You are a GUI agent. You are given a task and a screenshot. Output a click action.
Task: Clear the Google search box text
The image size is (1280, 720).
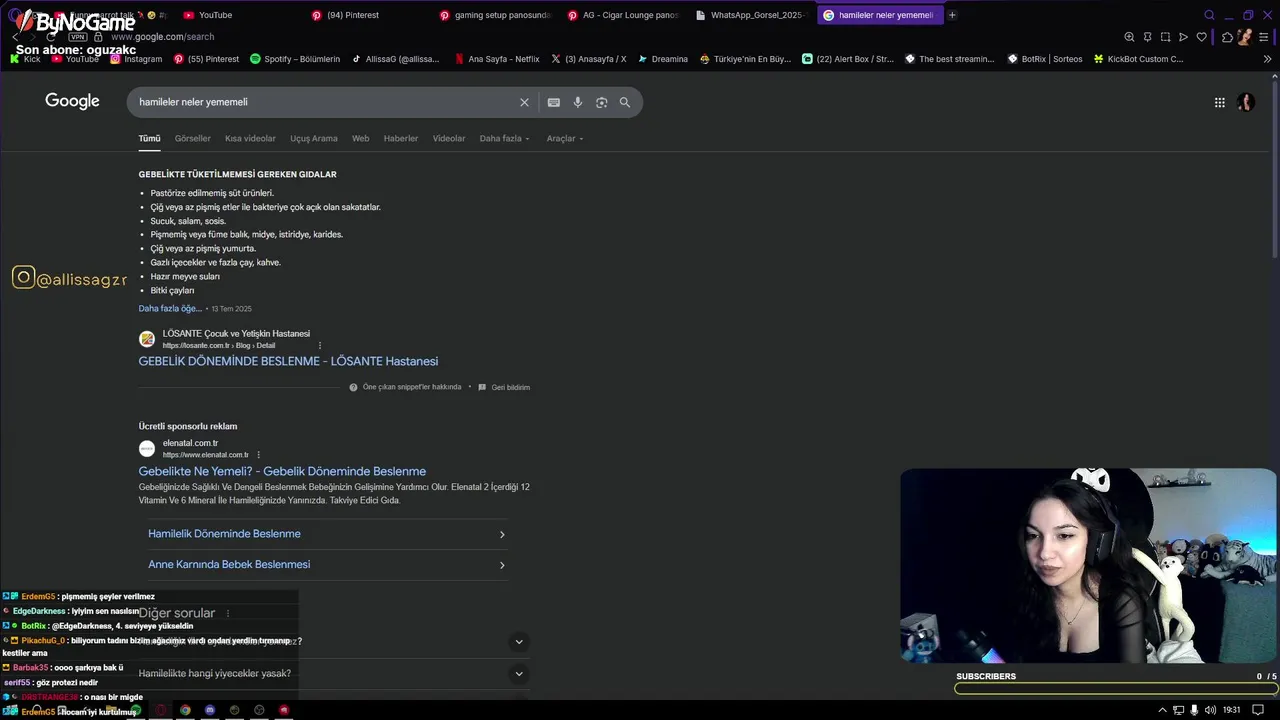click(524, 102)
